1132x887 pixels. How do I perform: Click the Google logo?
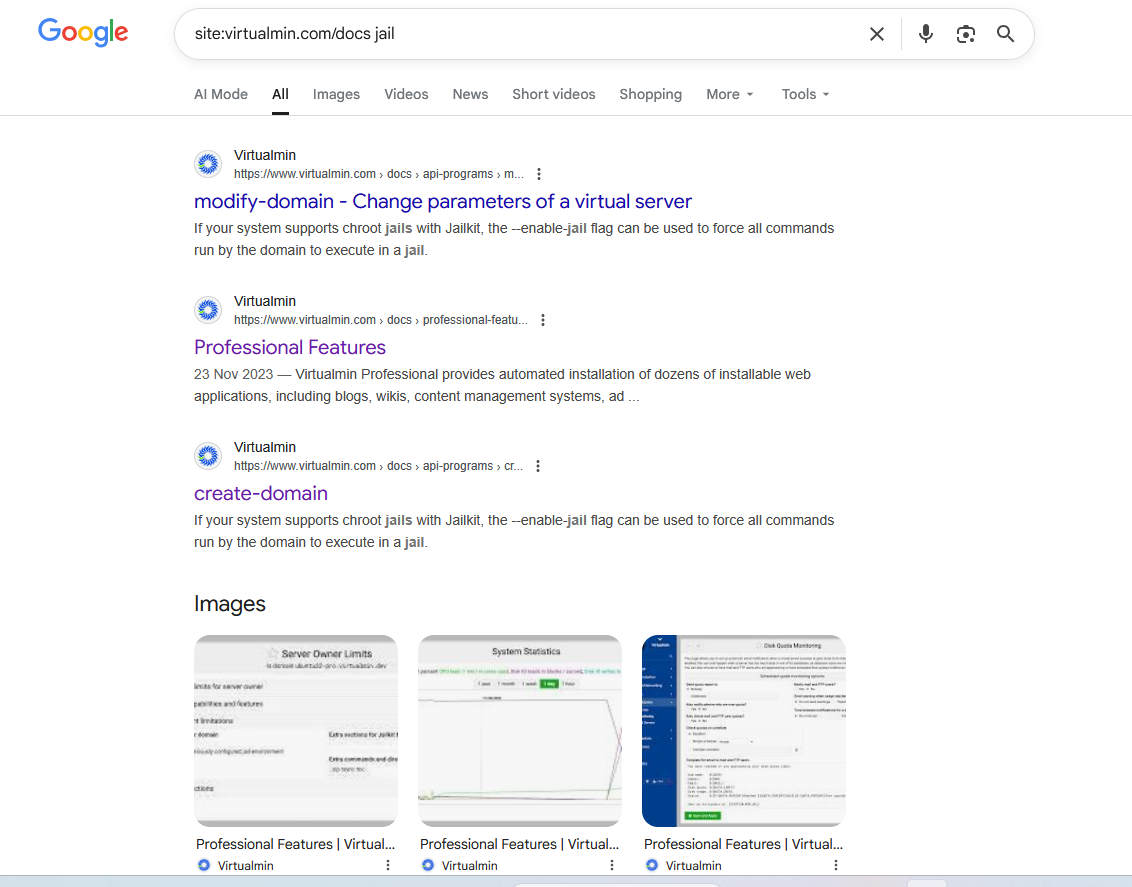click(83, 32)
